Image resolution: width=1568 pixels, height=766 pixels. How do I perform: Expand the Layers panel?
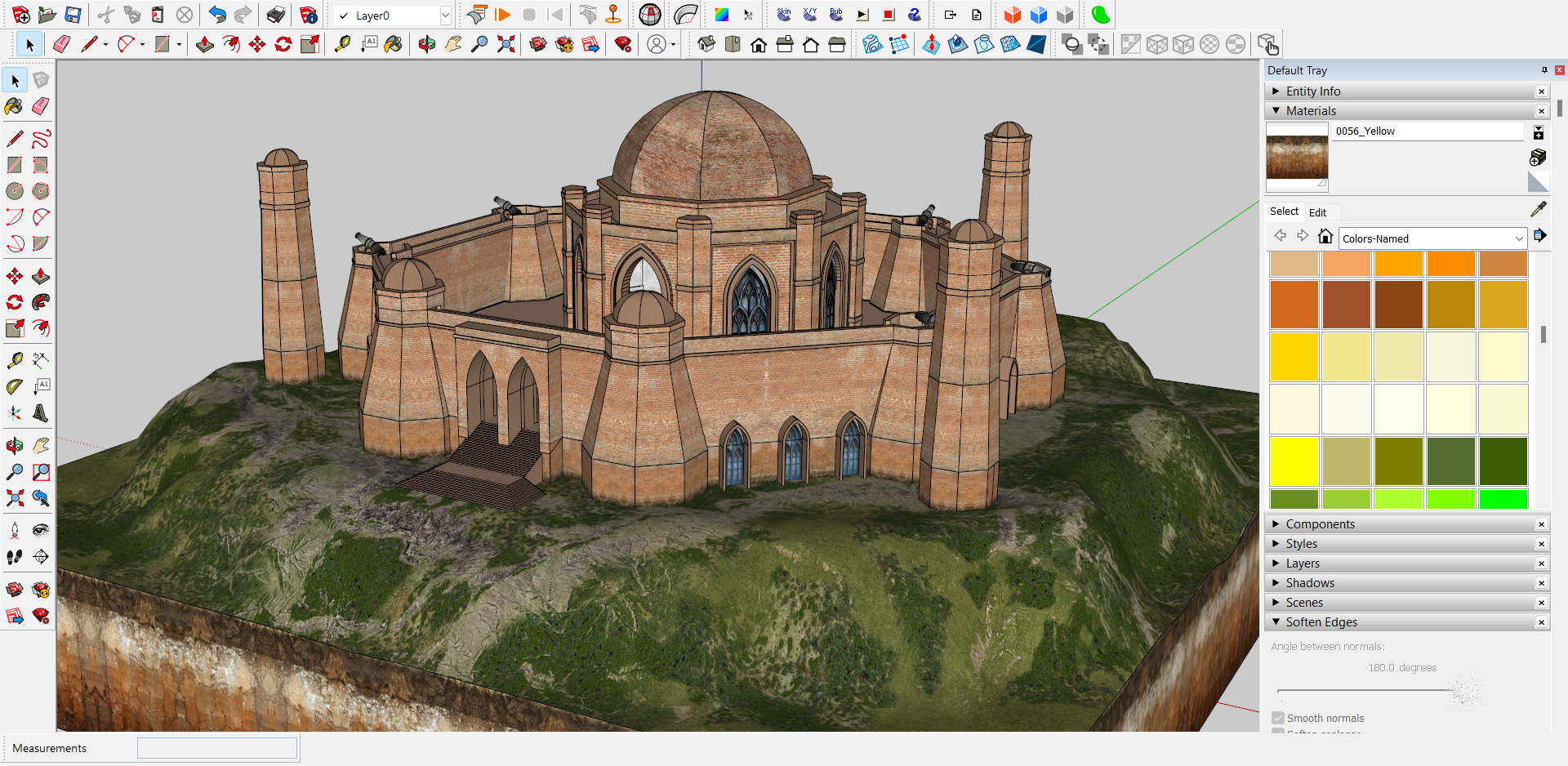tap(1276, 563)
